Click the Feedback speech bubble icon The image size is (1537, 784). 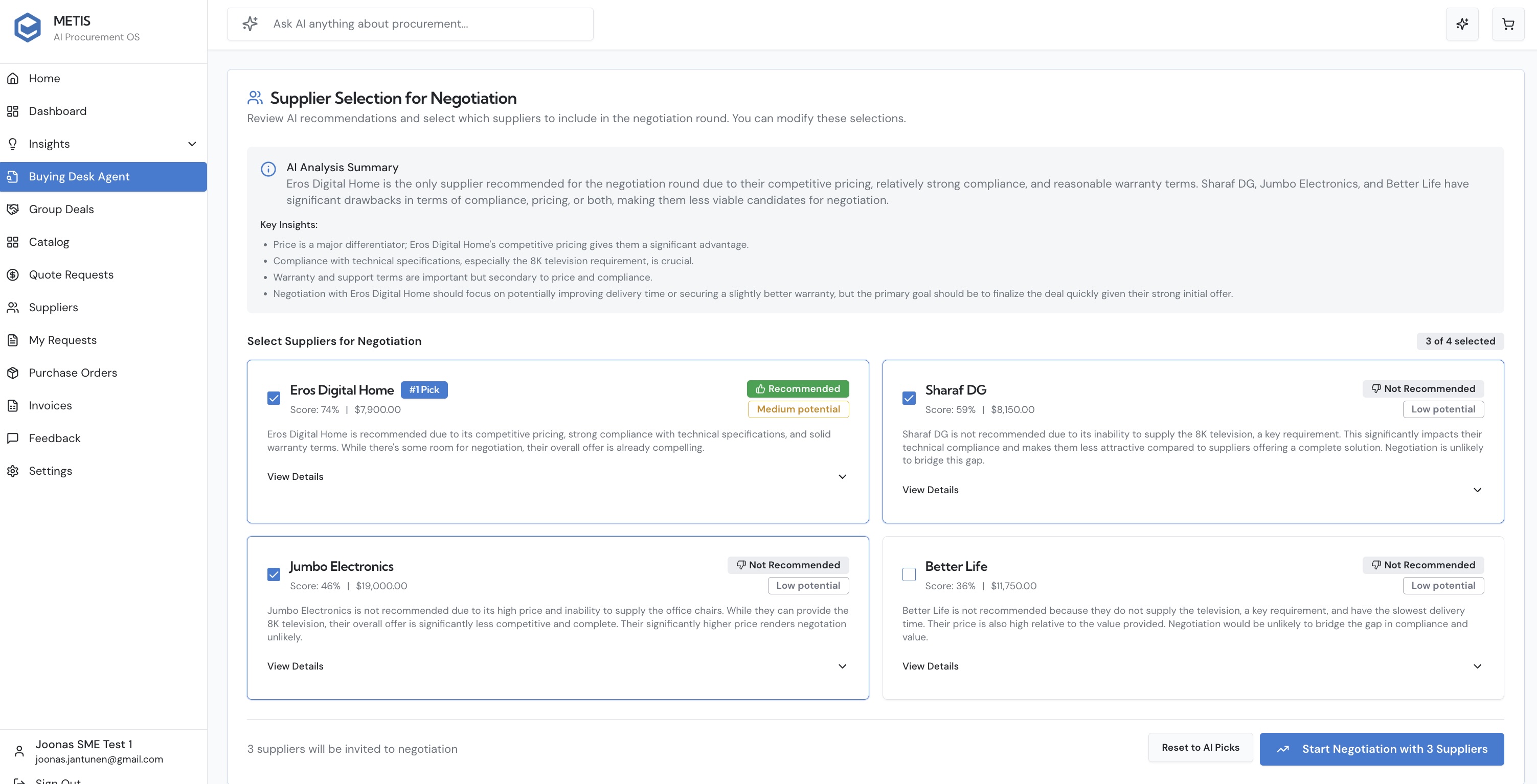point(13,438)
